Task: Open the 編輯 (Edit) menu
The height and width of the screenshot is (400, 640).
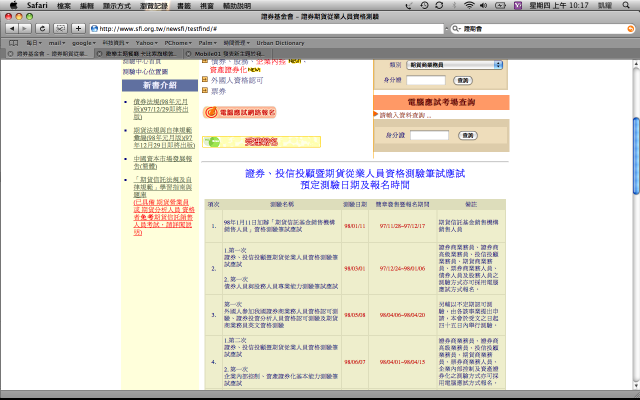Action: coord(87,6)
